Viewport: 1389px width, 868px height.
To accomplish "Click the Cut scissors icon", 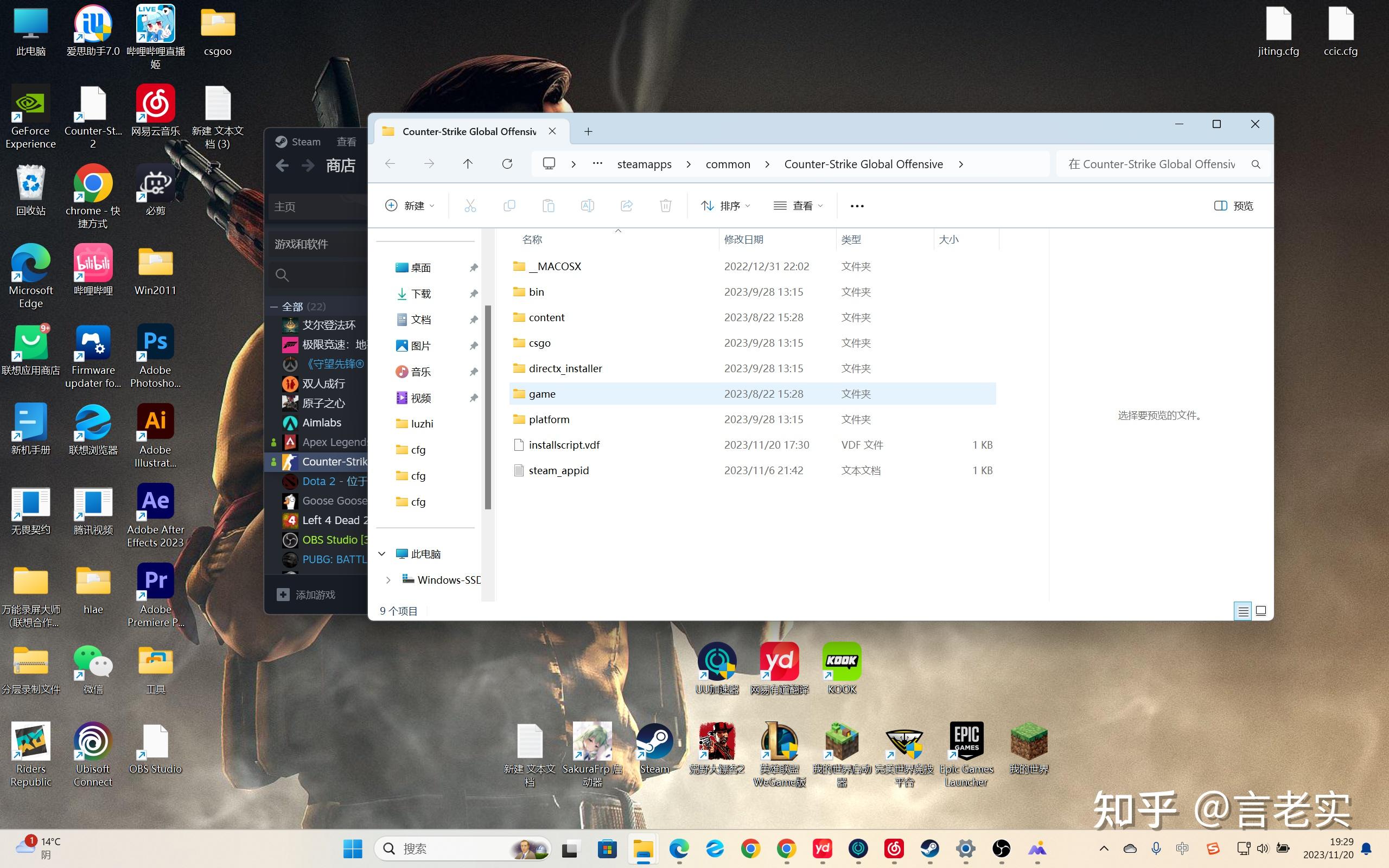I will 470,206.
